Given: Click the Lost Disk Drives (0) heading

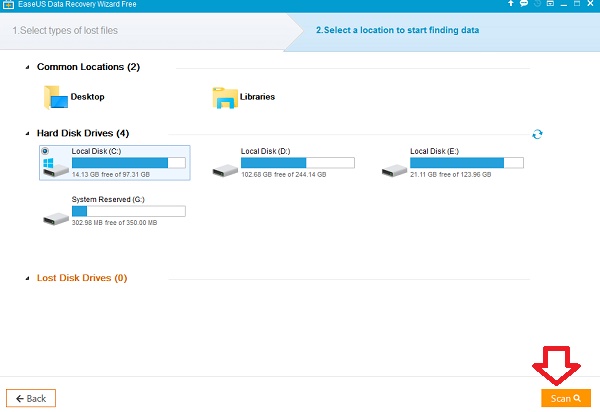Looking at the screenshot, I should click(82, 278).
